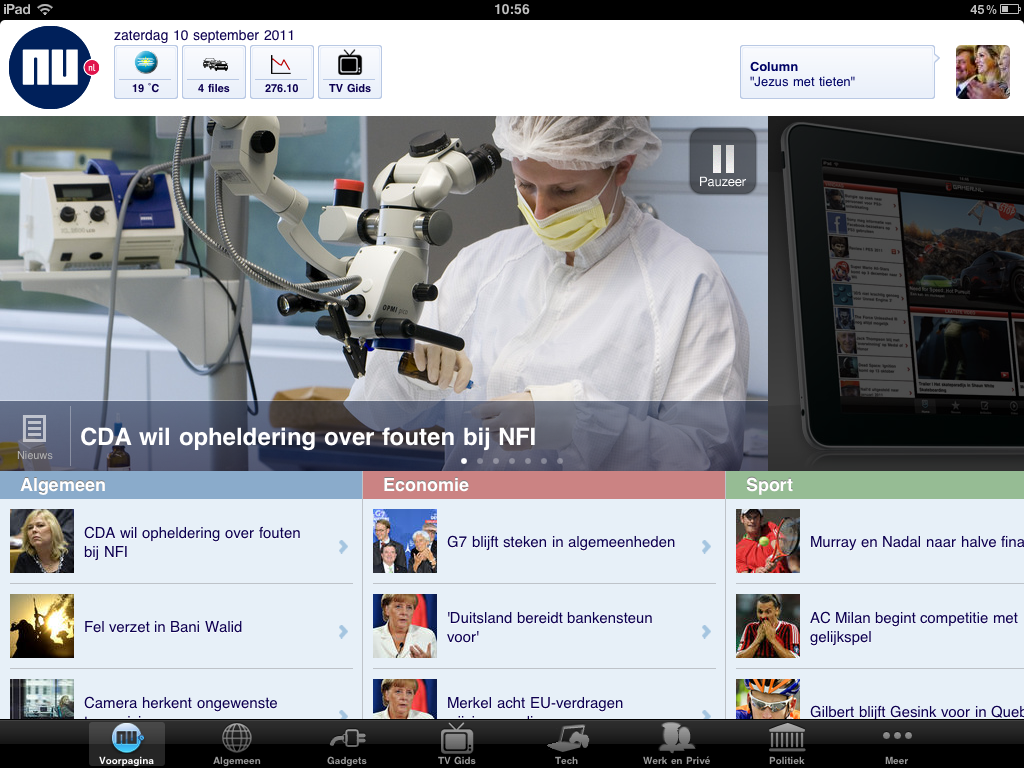The width and height of the screenshot is (1024, 768).
Task: Pause the slideshow with Pauzeer button
Action: coord(722,161)
